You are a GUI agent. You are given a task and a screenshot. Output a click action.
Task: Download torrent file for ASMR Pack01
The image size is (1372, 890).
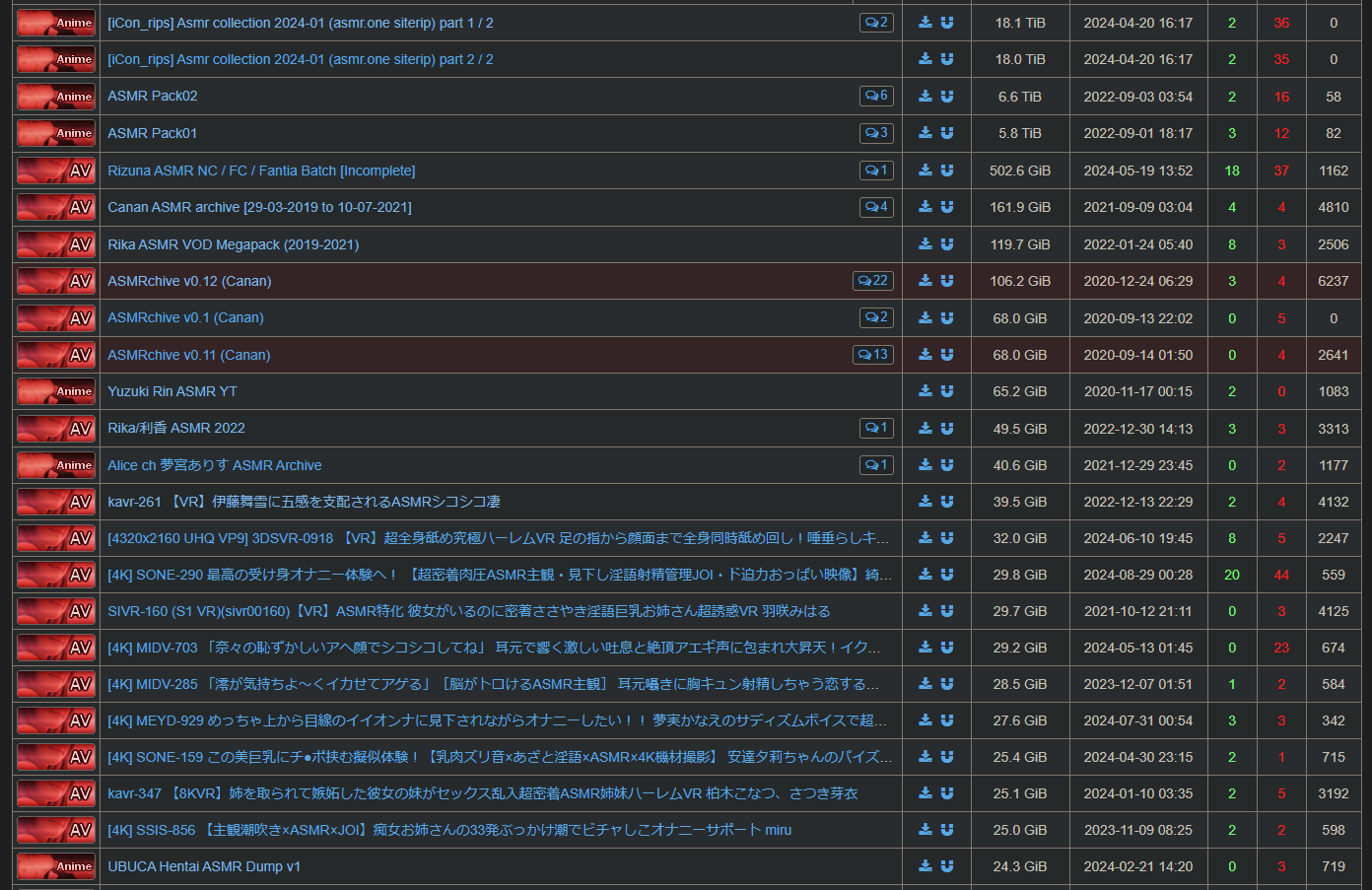pos(926,133)
